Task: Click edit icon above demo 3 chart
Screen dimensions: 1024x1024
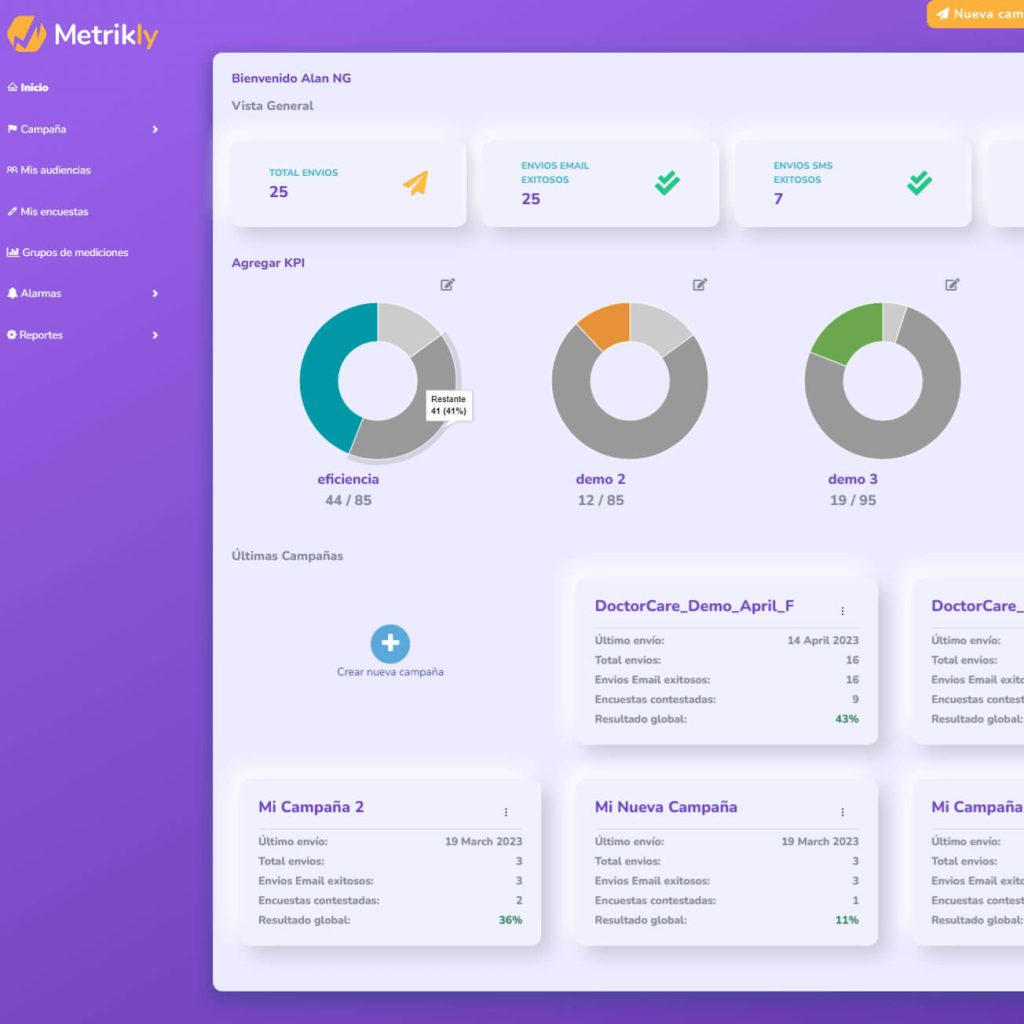Action: point(952,285)
